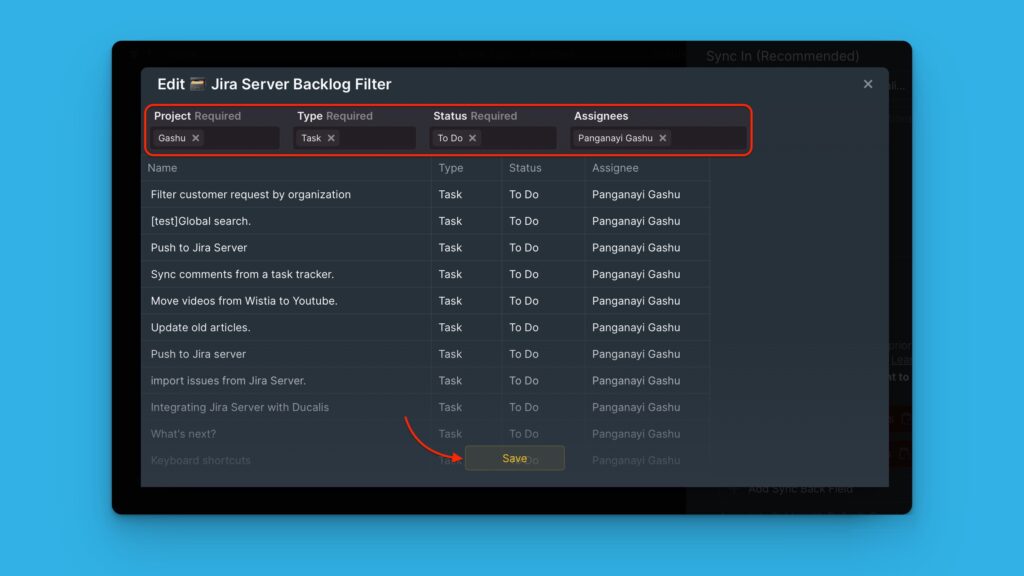Select 'Move videos from Wistia to Youtube.'
The height and width of the screenshot is (576, 1024).
click(x=425, y=301)
